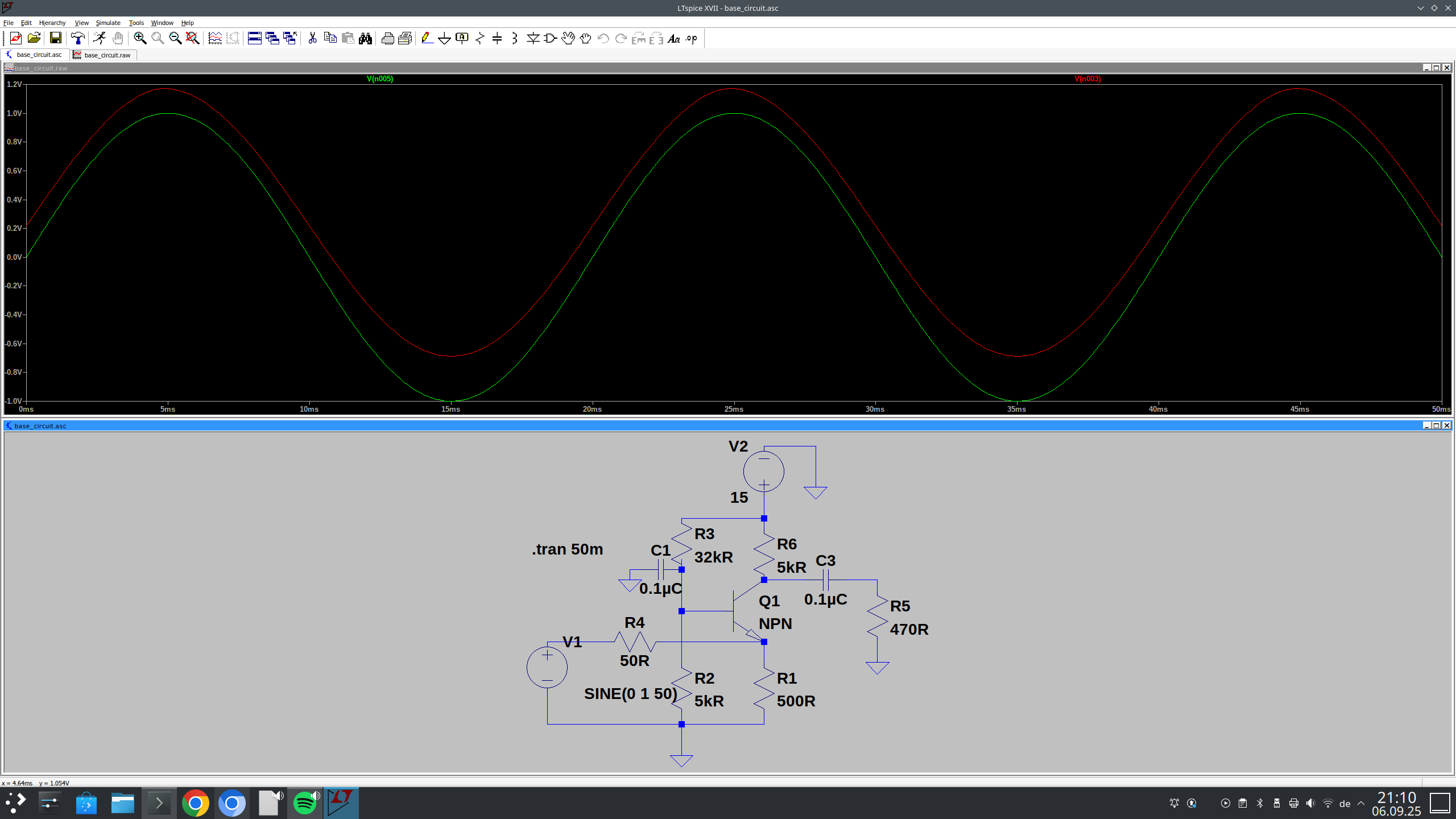Launch Spotify from the taskbar
The width and height of the screenshot is (1456, 819).
click(305, 803)
